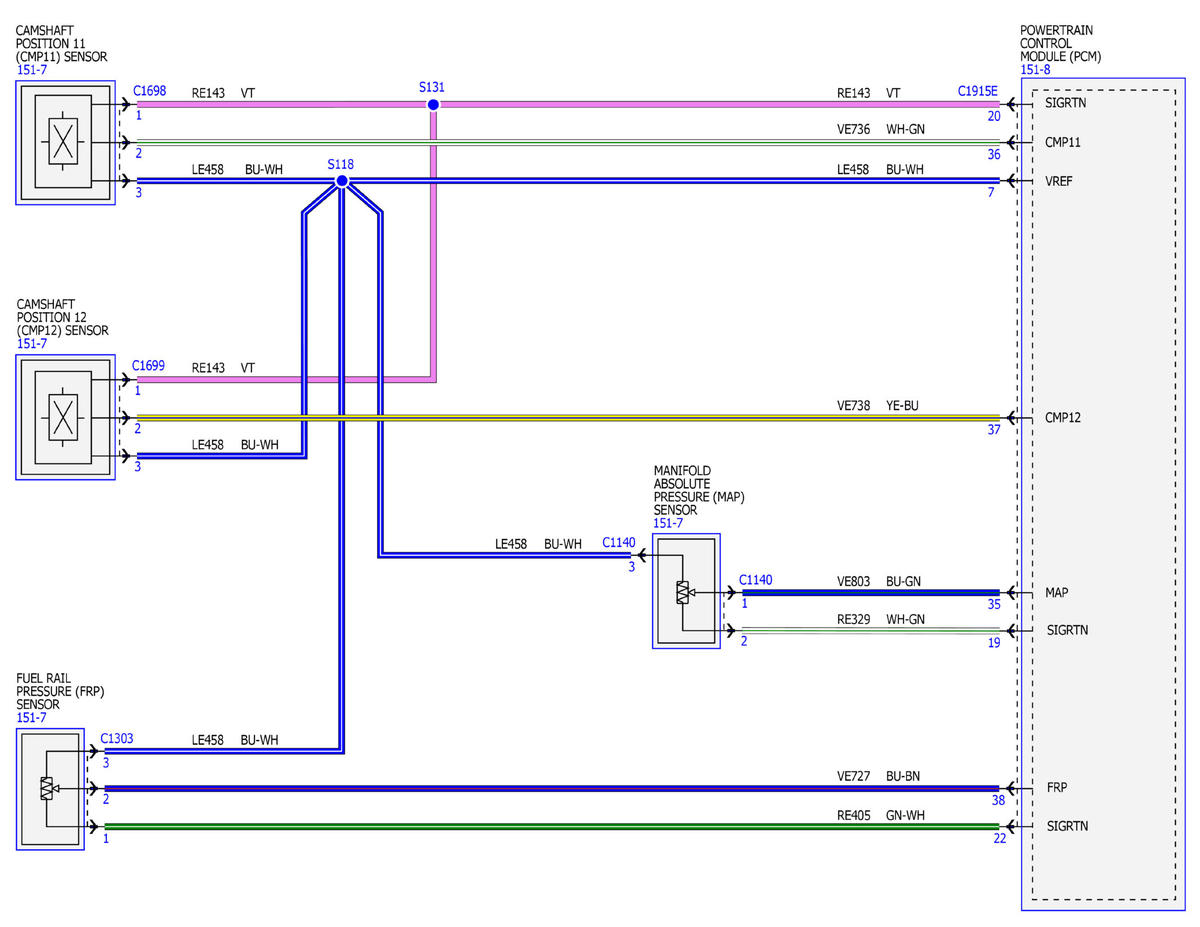Click the VREF pin in the PCM
1200x927 pixels.
1061,181
